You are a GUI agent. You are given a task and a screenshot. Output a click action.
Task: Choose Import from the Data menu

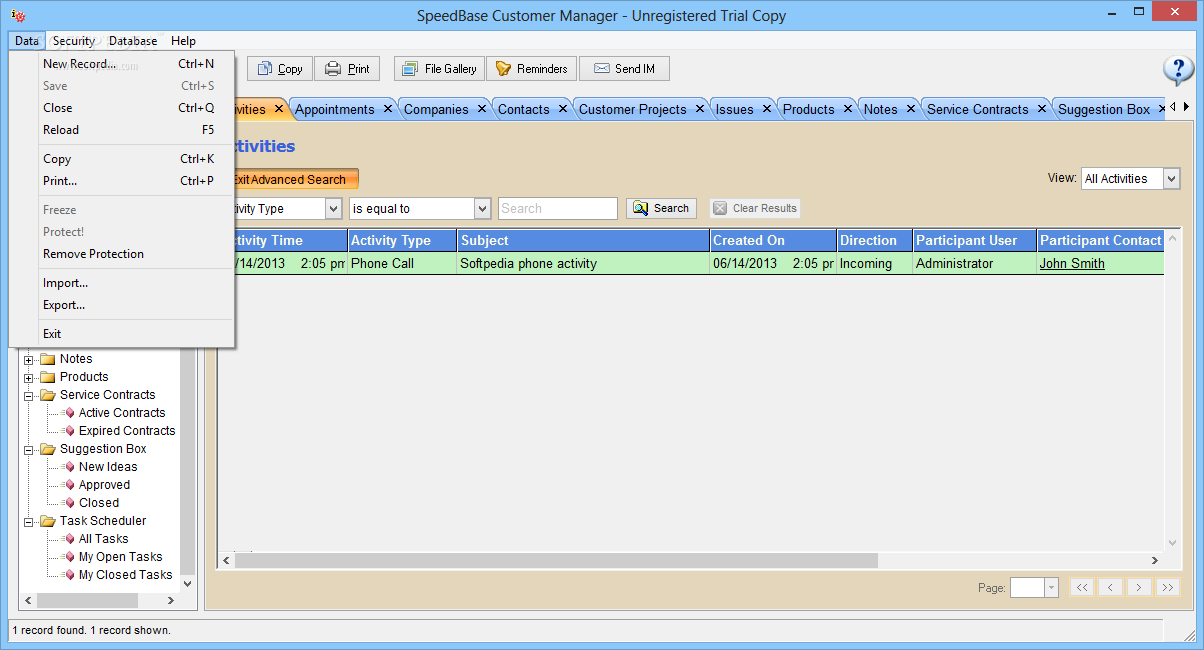[x=122, y=283]
